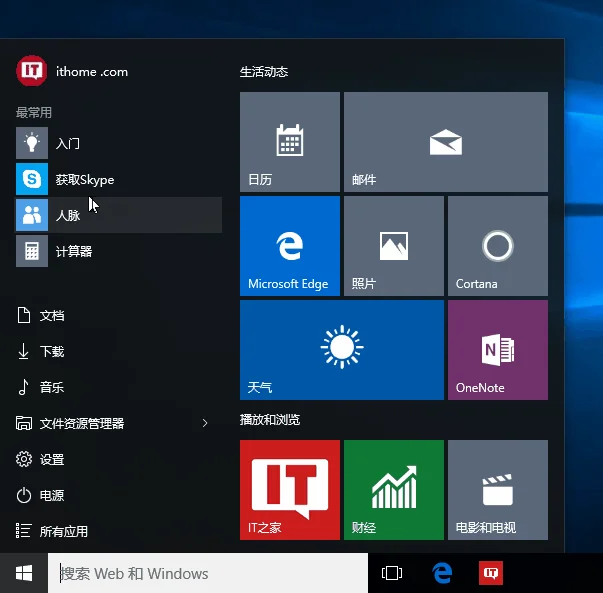
Task: Select the 文档 menu entry label
Action: coord(52,316)
